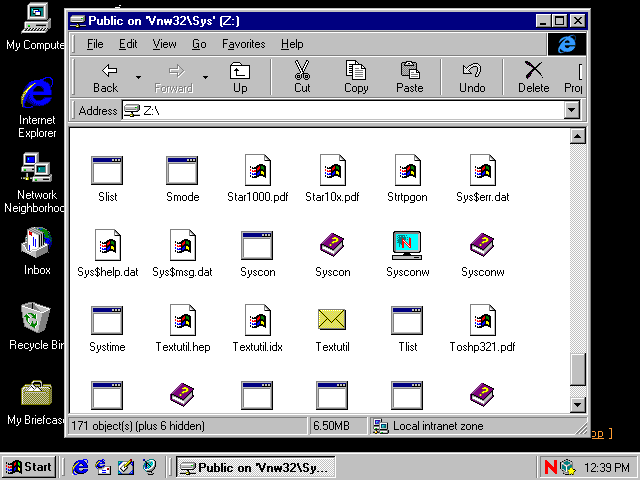
Task: Open the View menu
Action: pyautogui.click(x=164, y=44)
